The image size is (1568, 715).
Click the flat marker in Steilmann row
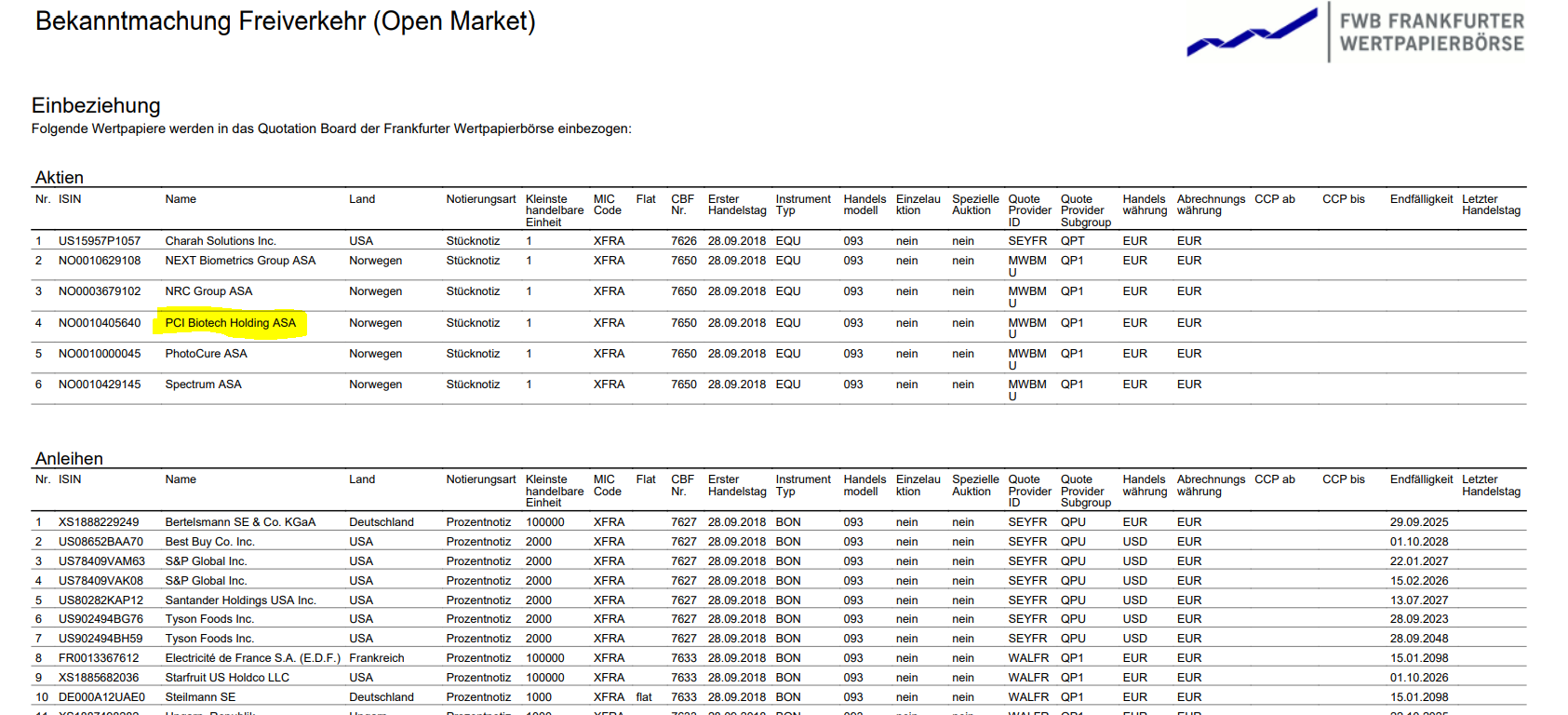tap(644, 697)
